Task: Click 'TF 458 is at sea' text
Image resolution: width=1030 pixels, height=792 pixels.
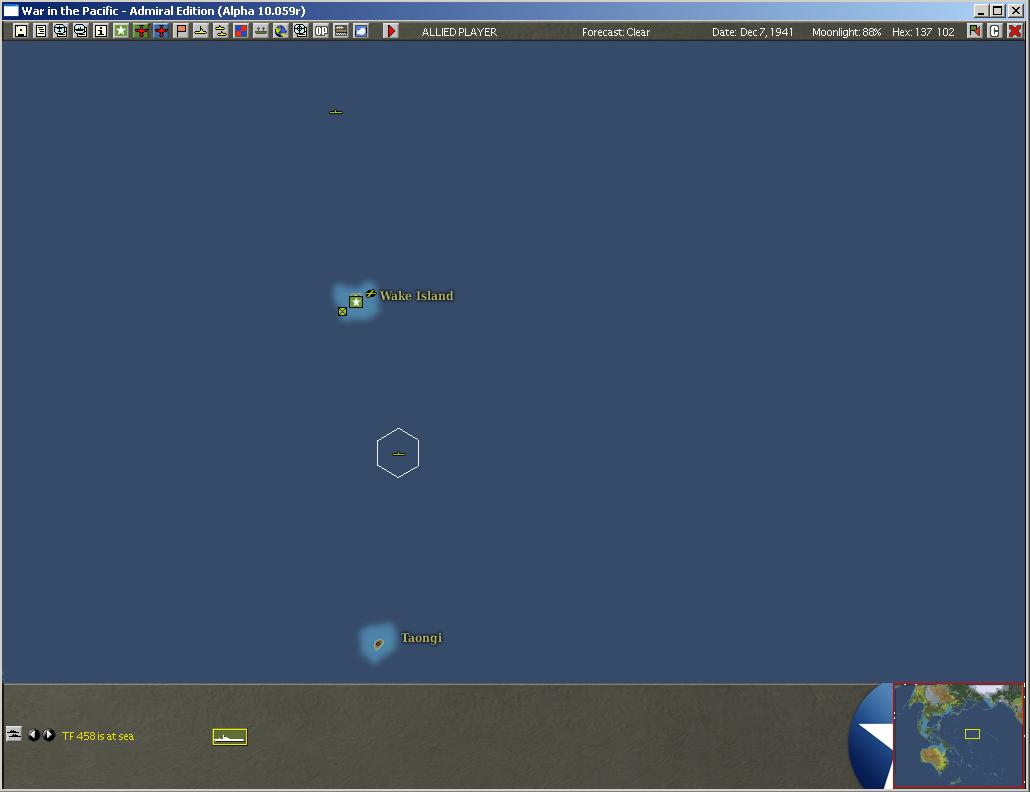Action: coord(98,736)
